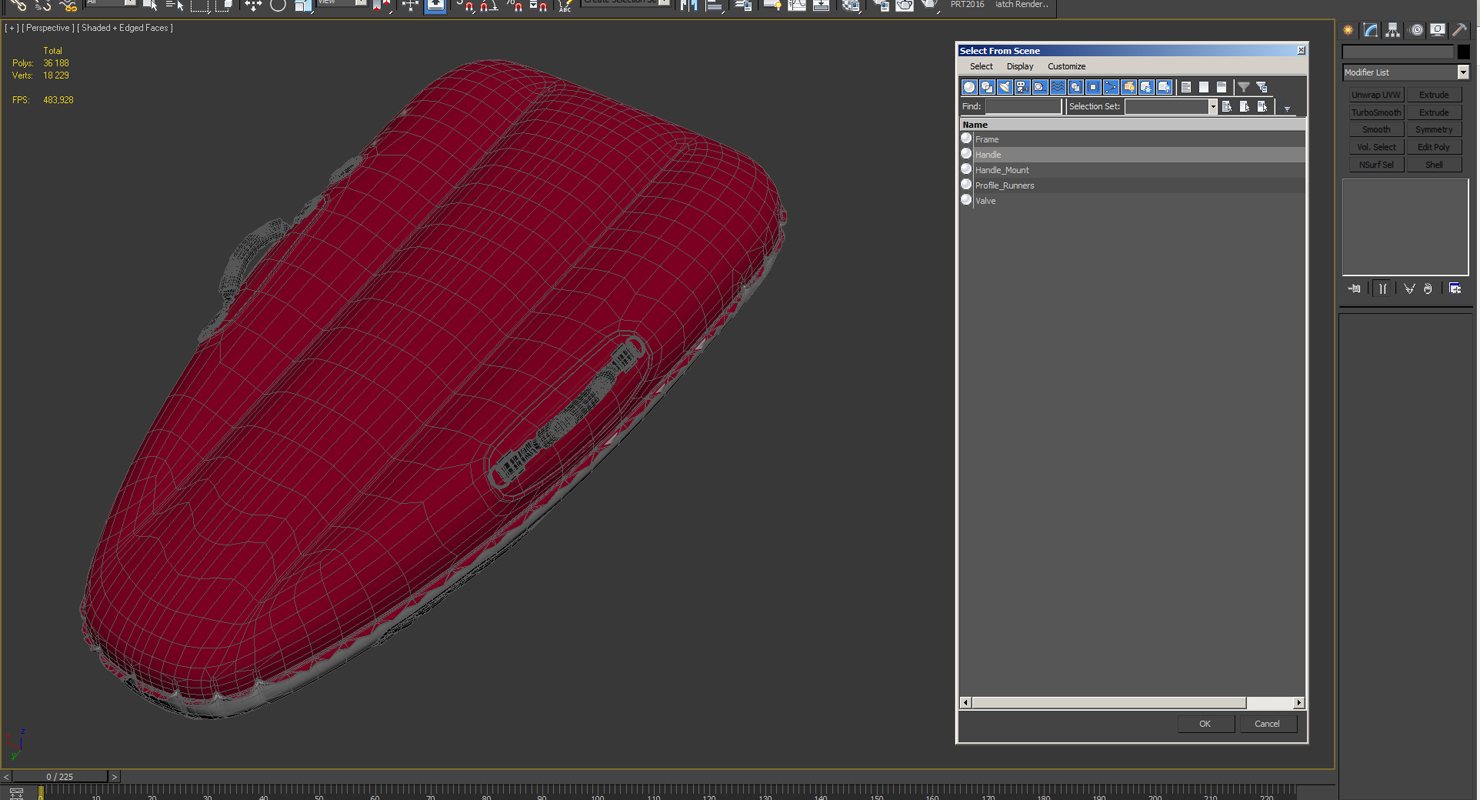Open the Display menu in dialog
The width and height of the screenshot is (1480, 800).
[1020, 66]
